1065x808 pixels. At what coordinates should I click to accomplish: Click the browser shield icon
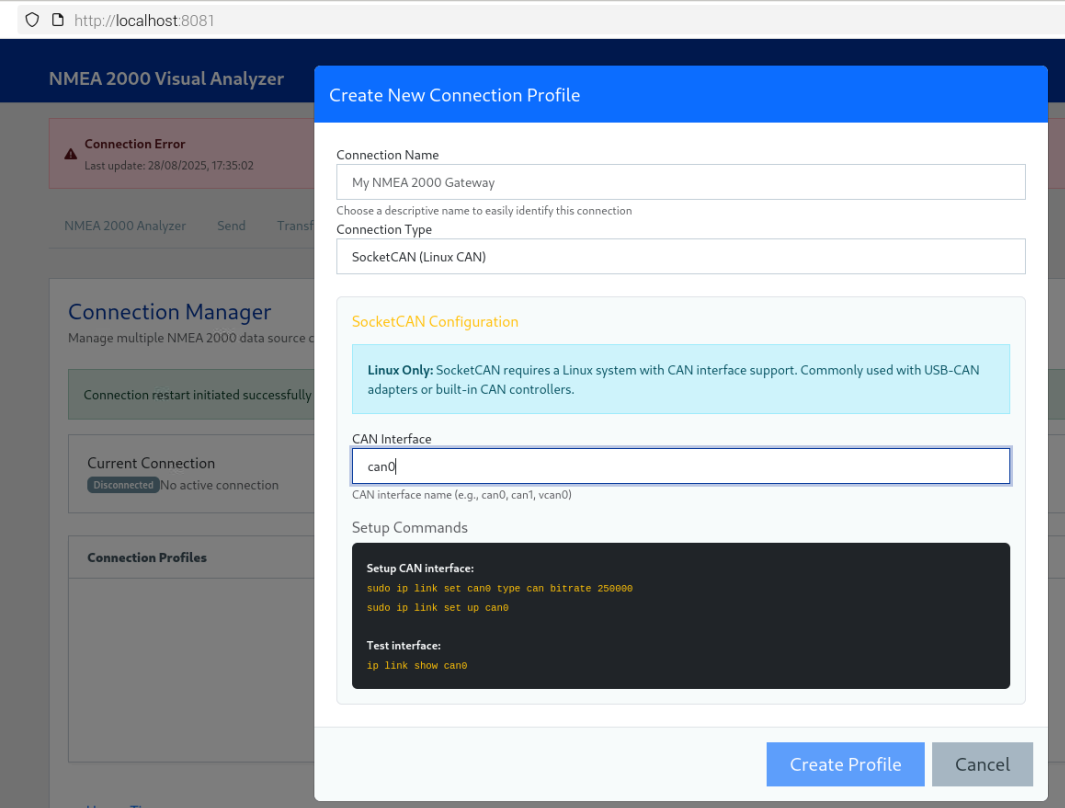(32, 20)
